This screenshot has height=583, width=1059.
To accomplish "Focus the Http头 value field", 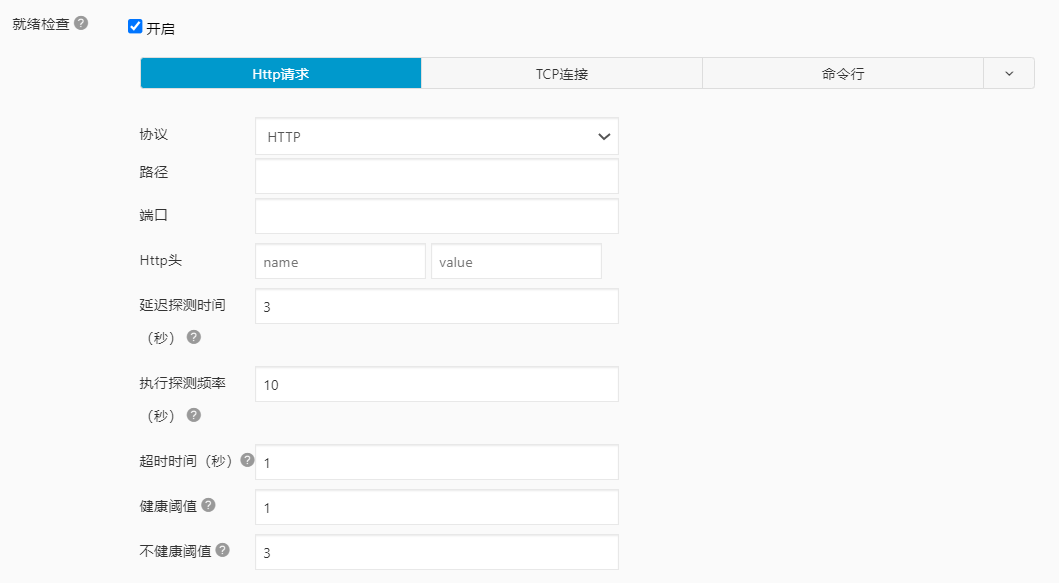I will click(x=517, y=261).
